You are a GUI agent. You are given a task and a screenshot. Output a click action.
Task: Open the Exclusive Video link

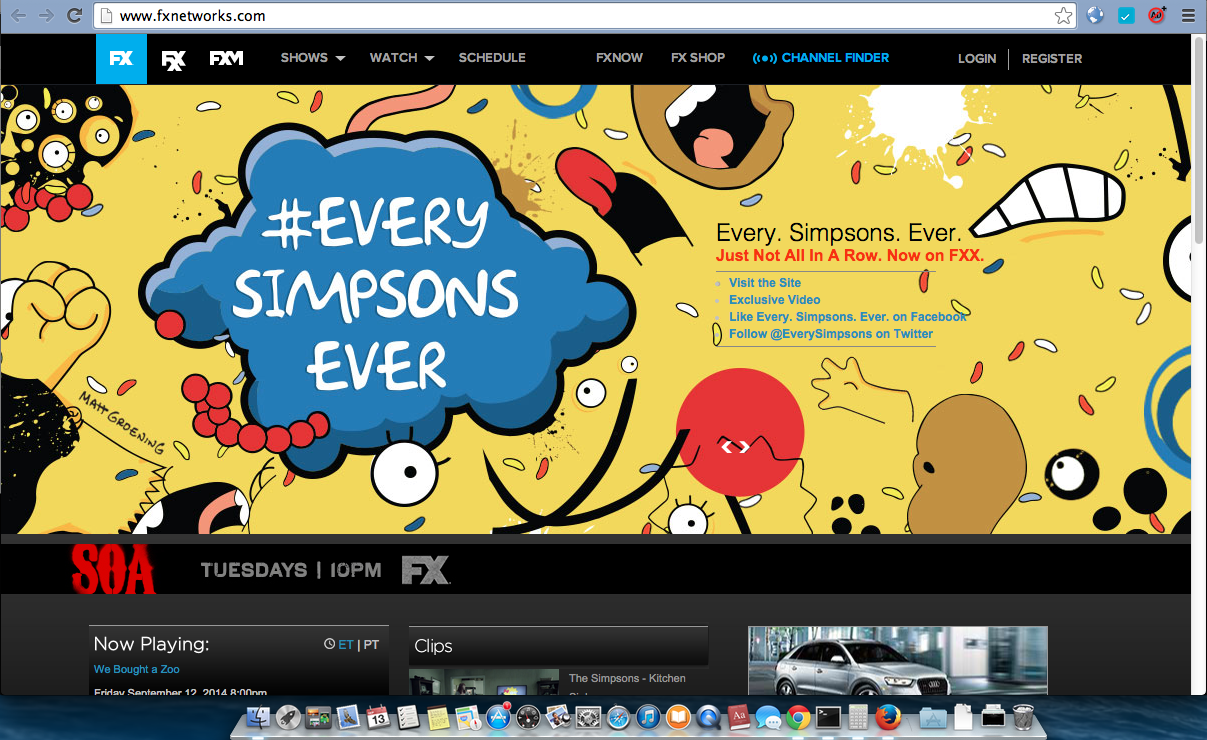[774, 300]
